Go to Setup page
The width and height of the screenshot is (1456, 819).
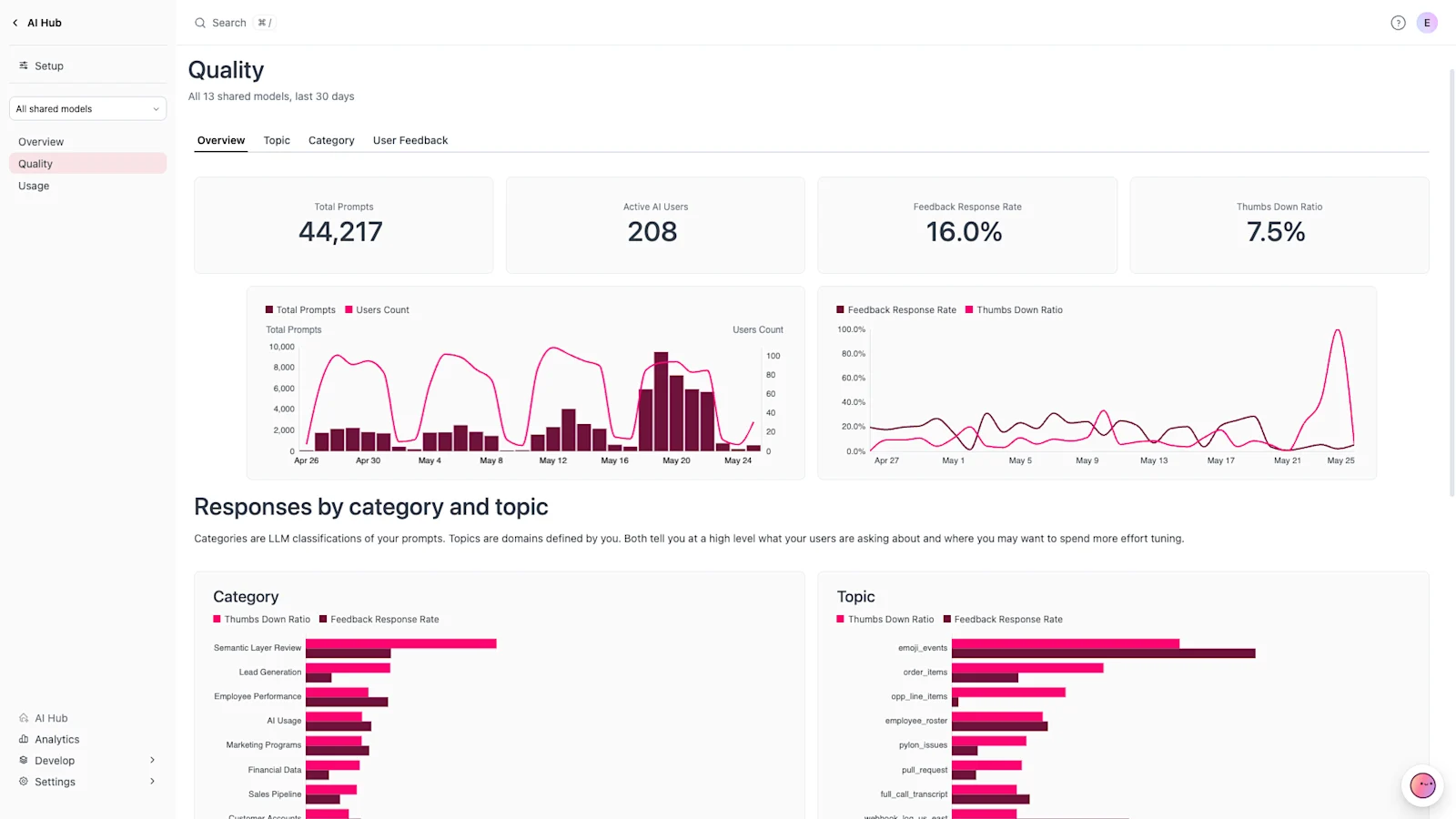pos(49,66)
